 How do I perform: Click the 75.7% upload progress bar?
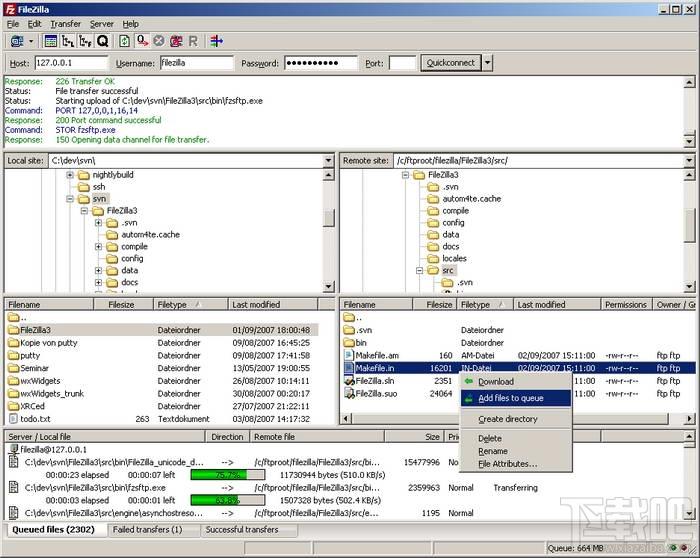(x=228, y=475)
